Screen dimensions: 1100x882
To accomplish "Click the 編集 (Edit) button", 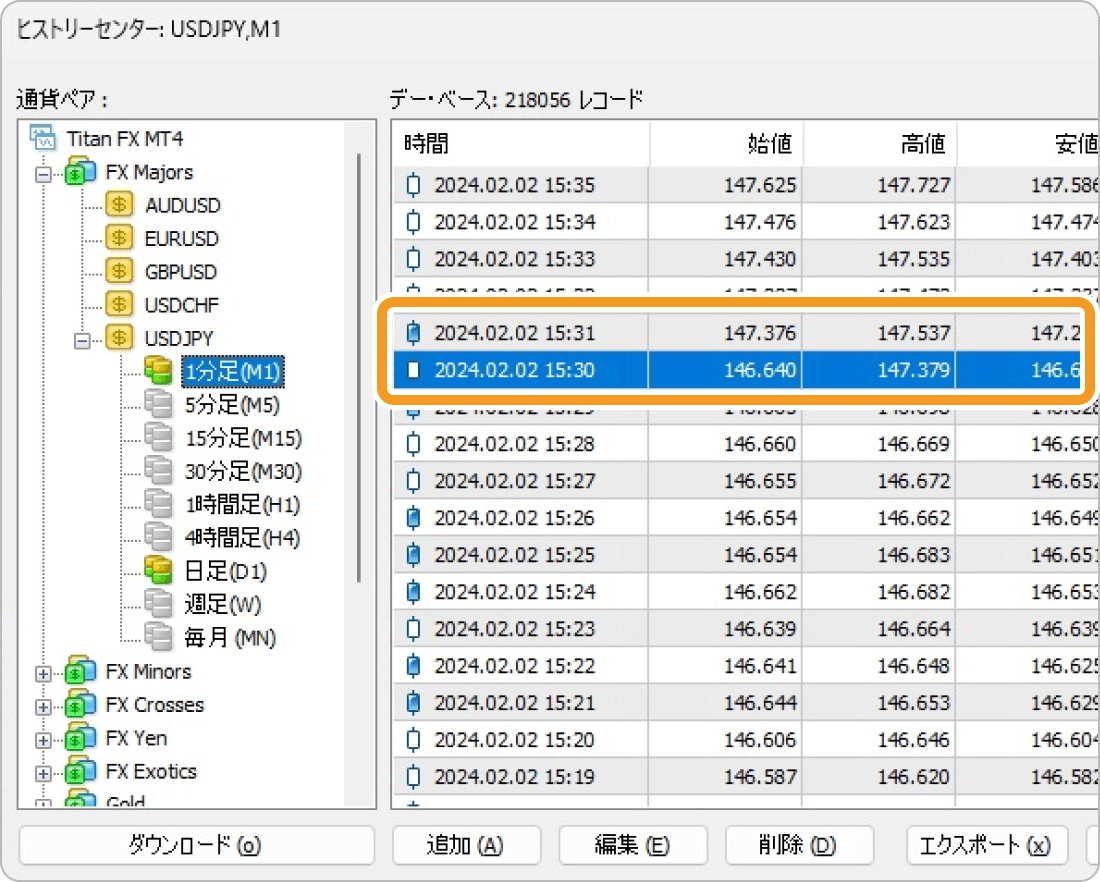I will (x=633, y=846).
